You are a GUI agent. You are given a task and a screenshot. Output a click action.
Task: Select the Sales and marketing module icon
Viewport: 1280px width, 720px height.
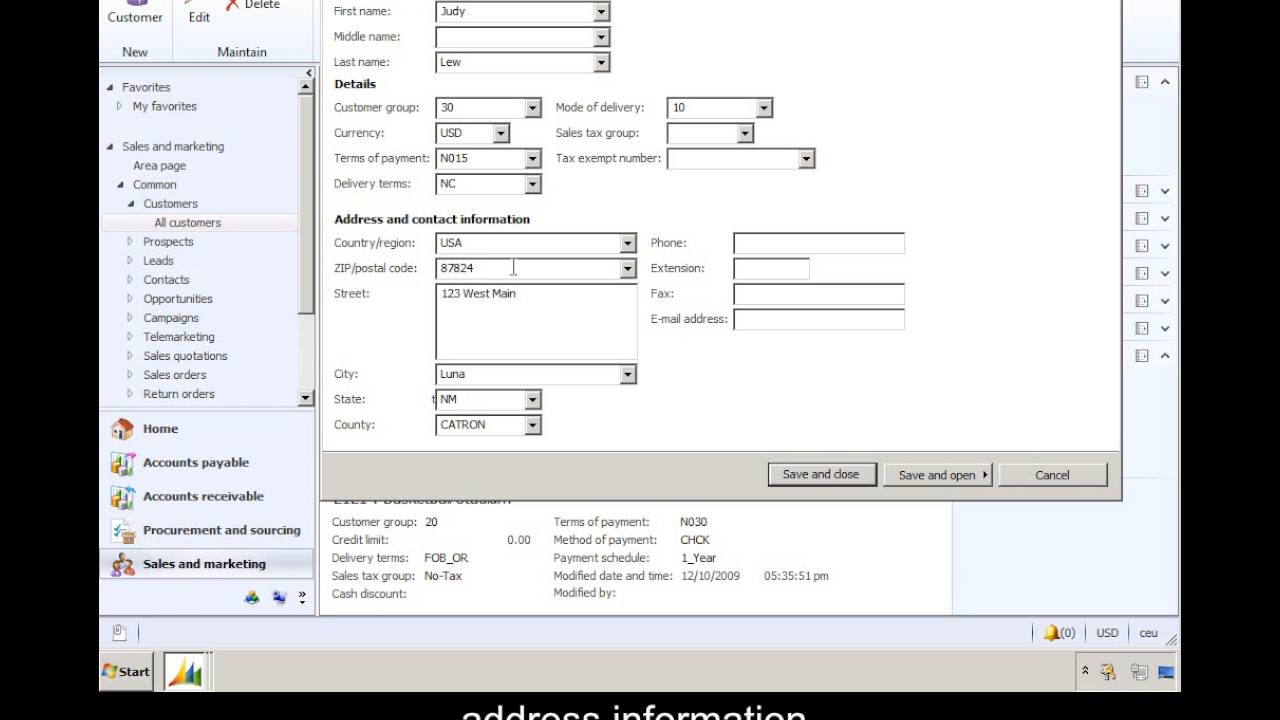coord(122,564)
